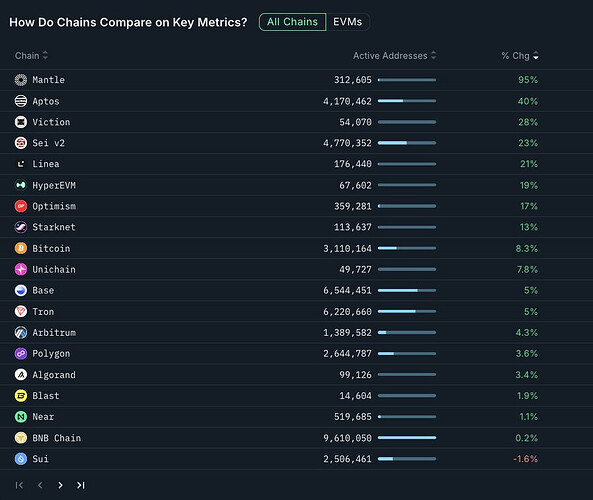The height and width of the screenshot is (500, 593).
Task: Click the 28% change value for Viction
Action: pyautogui.click(x=528, y=122)
